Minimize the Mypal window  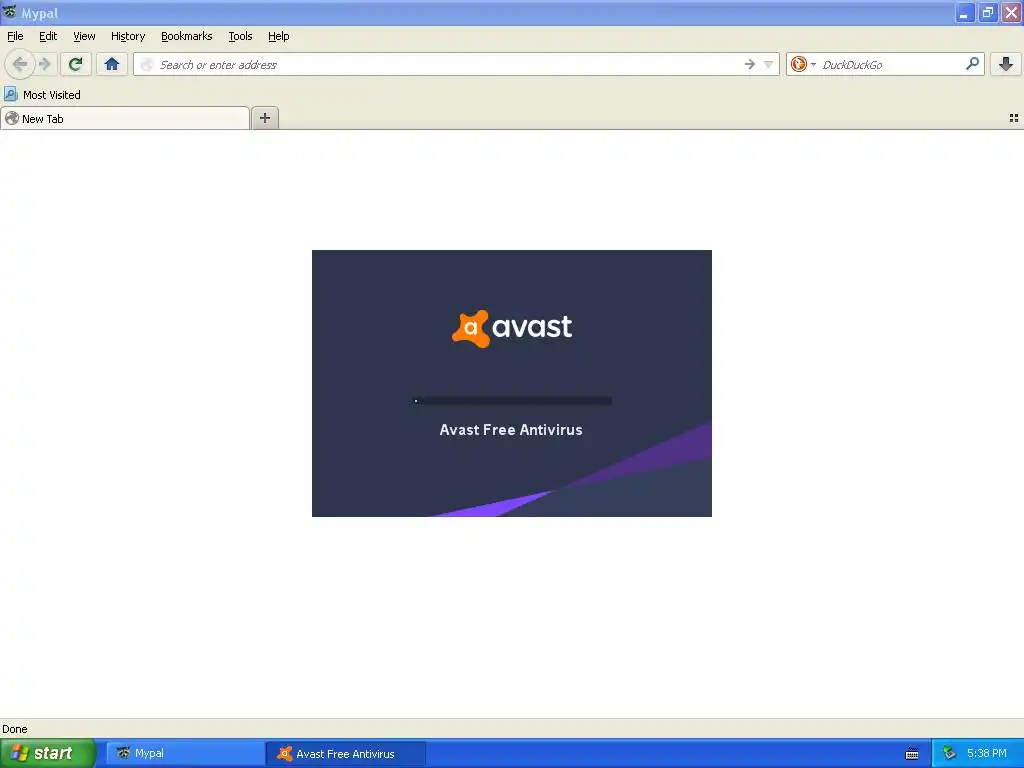[965, 12]
